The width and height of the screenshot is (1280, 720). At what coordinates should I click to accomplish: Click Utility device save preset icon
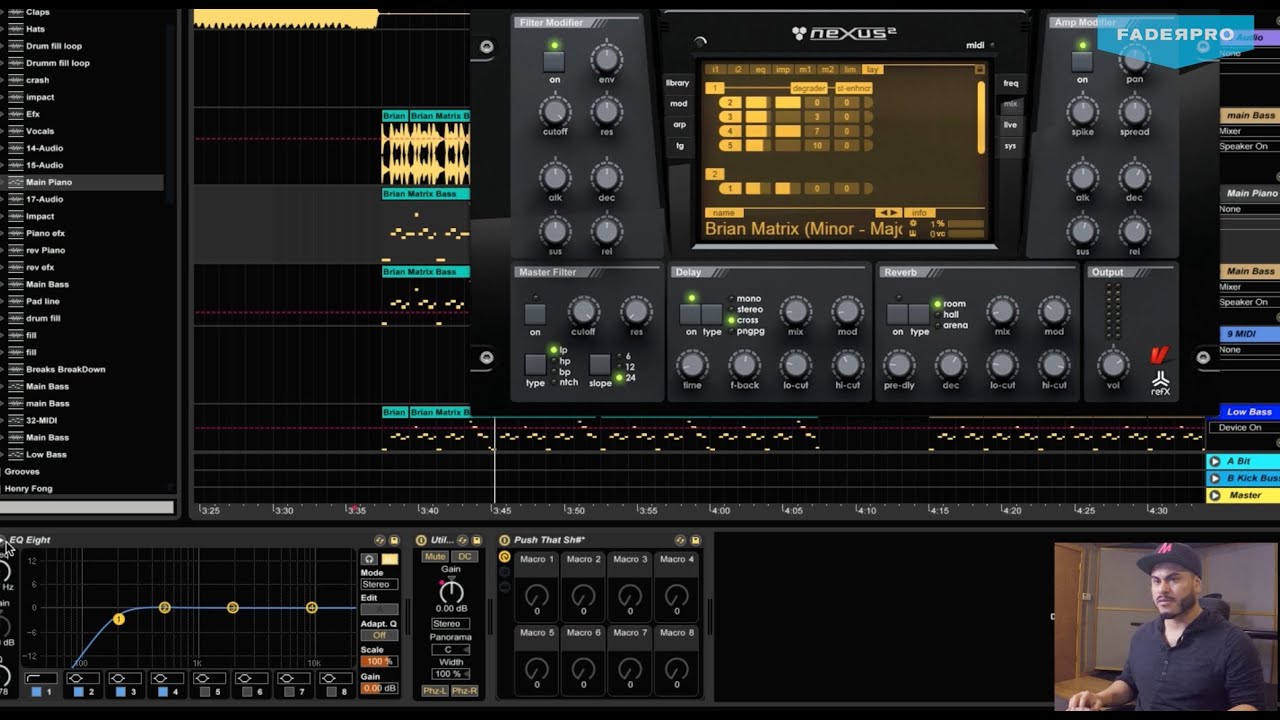click(x=476, y=540)
